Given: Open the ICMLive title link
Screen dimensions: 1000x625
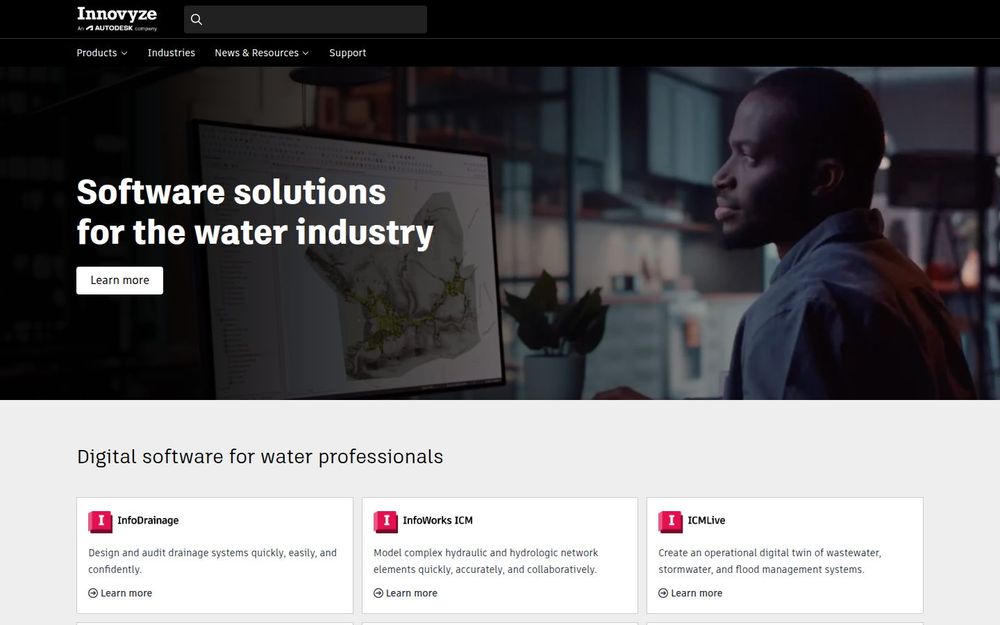Looking at the screenshot, I should [706, 520].
